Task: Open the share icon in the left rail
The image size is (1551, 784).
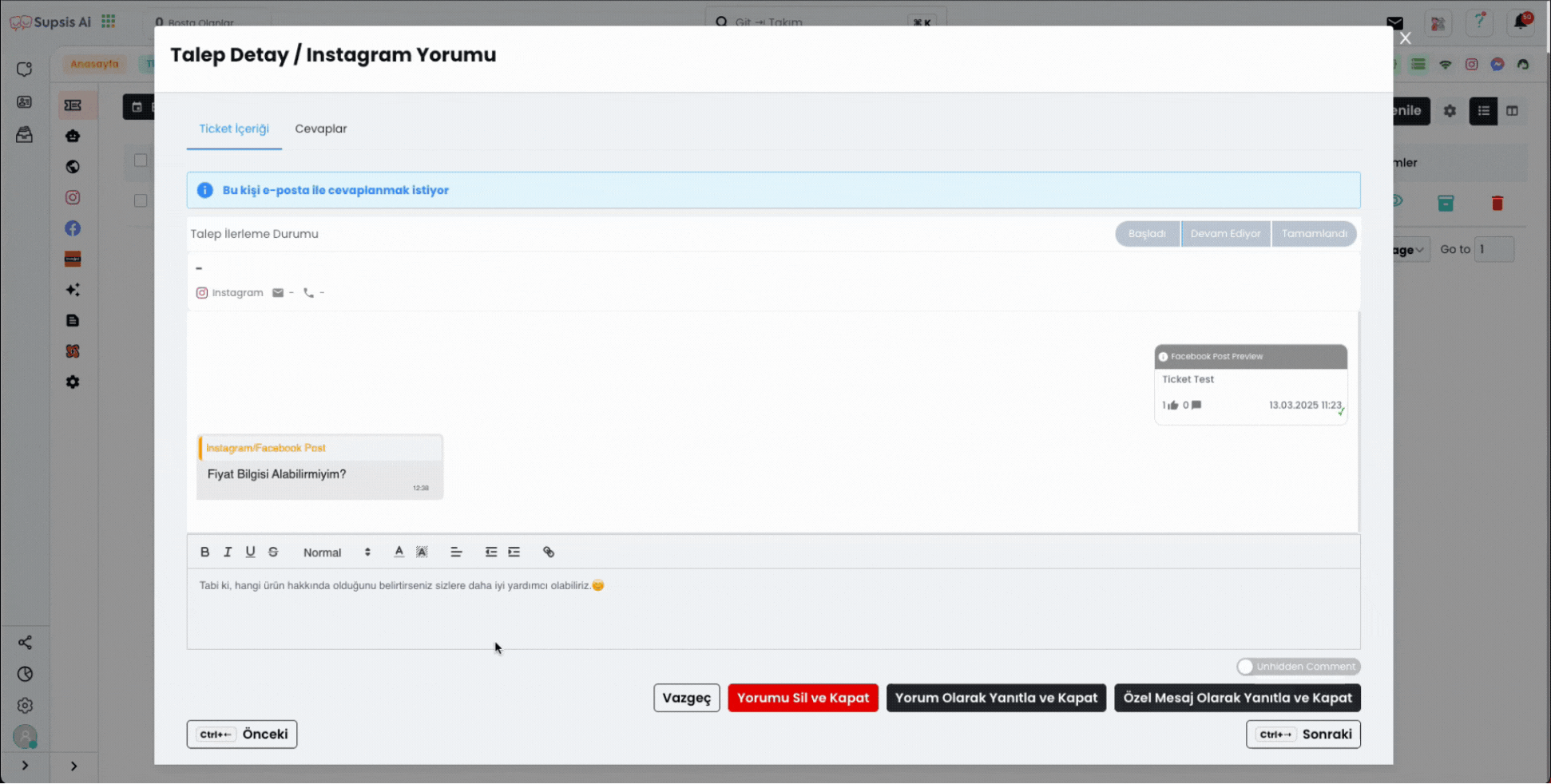Action: pyautogui.click(x=25, y=643)
